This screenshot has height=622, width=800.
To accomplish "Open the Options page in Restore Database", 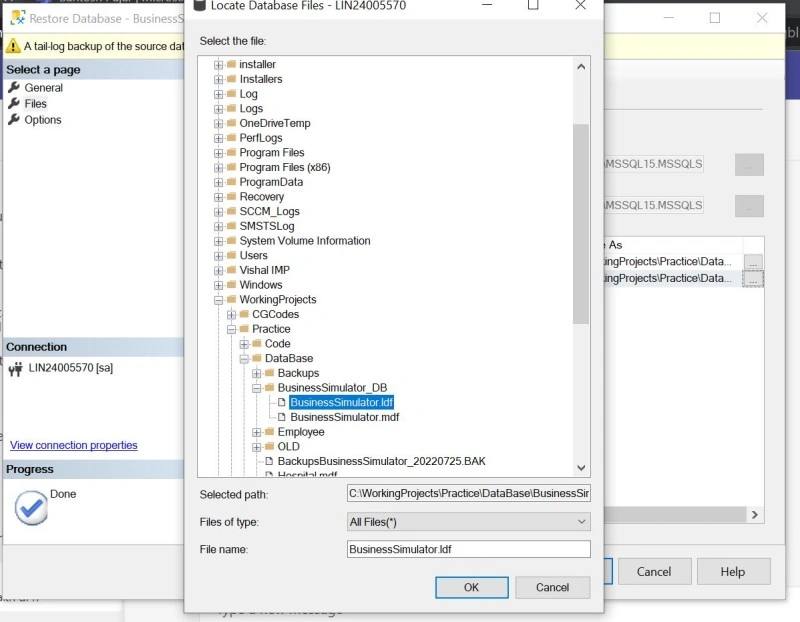I will click(43, 120).
